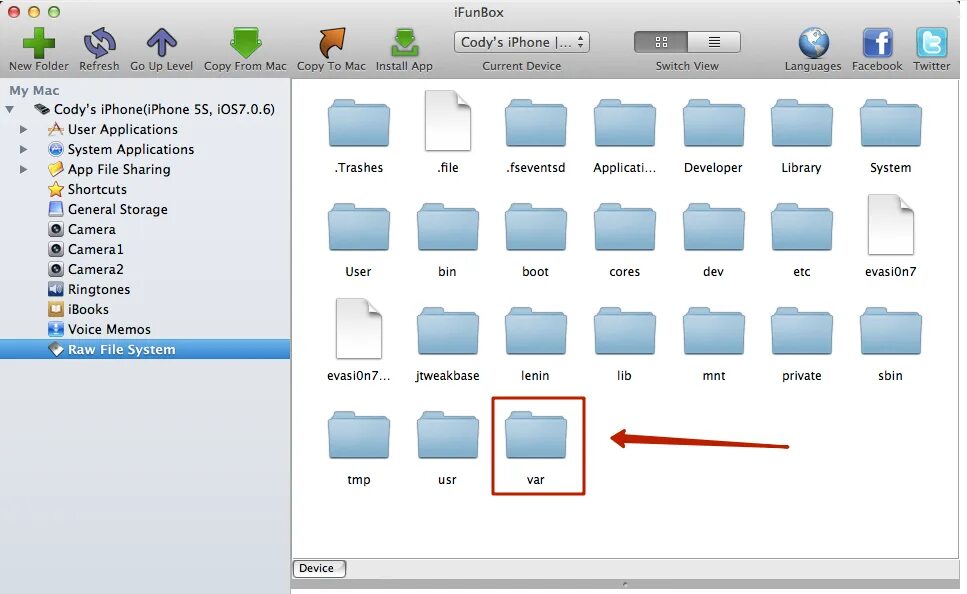Screen dimensions: 967x594
Task: Expand the System Applications node
Action: [x=23, y=149]
